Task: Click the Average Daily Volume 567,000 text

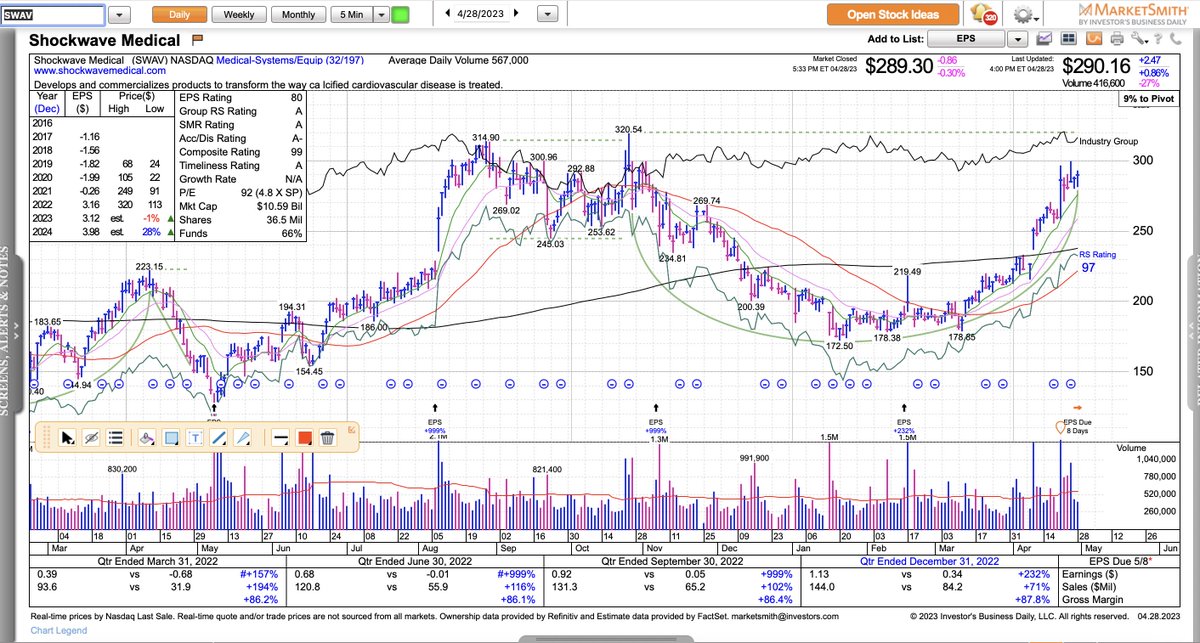Action: click(458, 61)
